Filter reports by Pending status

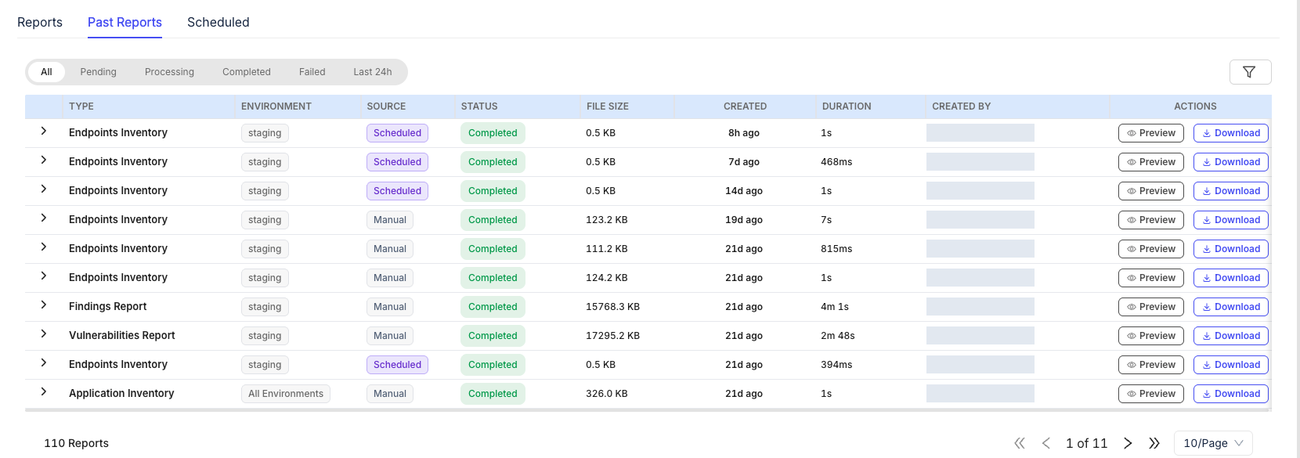pyautogui.click(x=98, y=72)
